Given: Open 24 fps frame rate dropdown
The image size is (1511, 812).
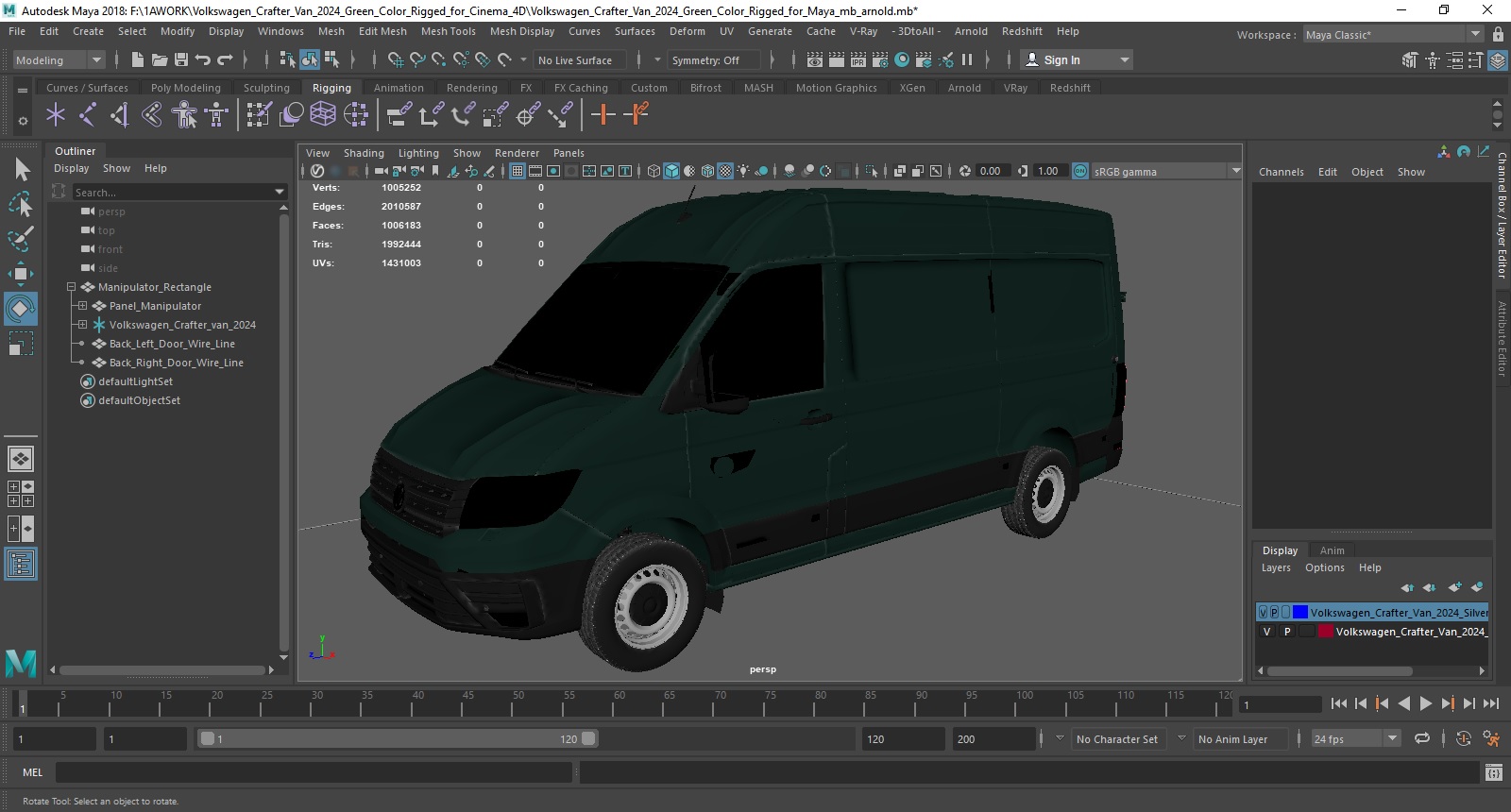Looking at the screenshot, I should click(x=1356, y=738).
